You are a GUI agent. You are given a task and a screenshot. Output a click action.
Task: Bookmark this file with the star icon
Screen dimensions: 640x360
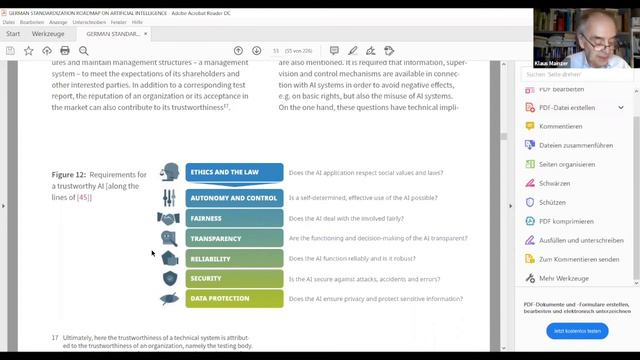click(x=29, y=51)
